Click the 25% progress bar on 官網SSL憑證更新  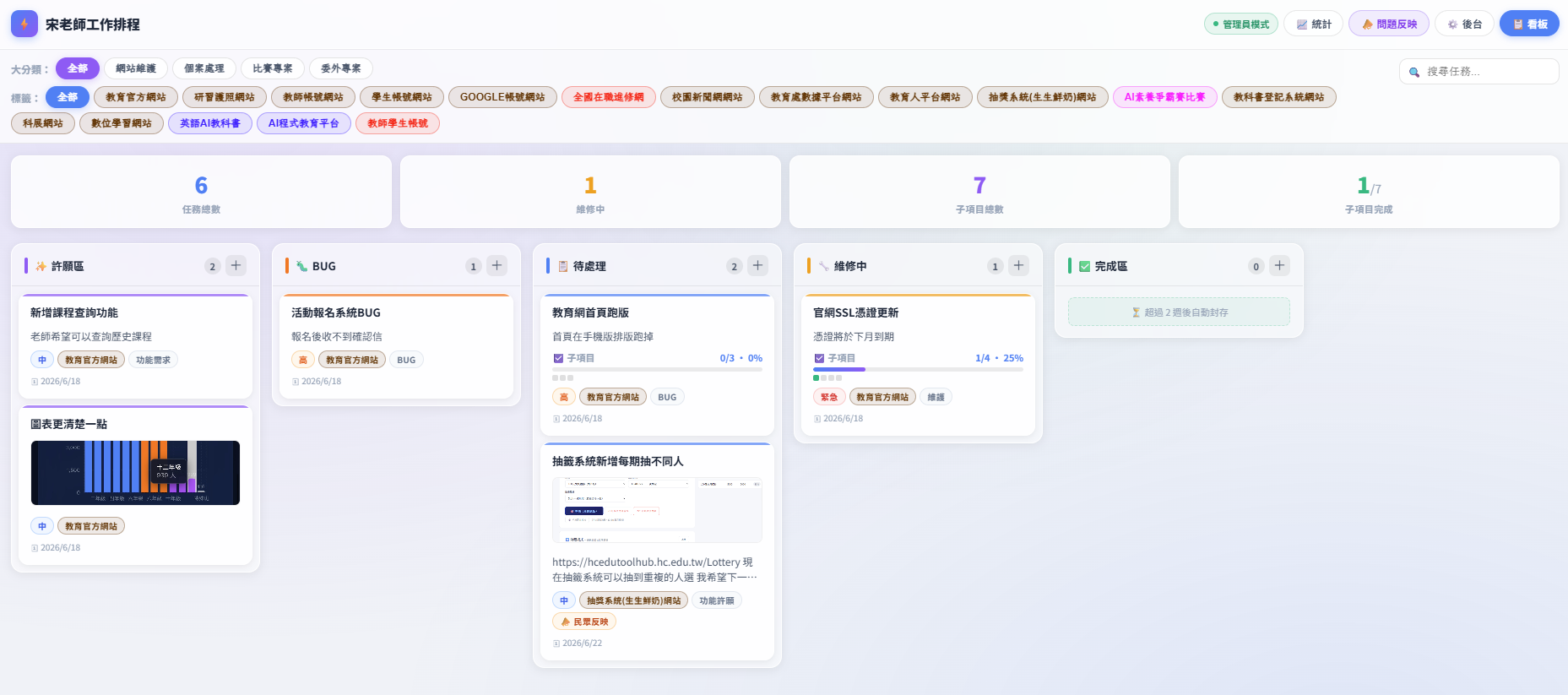[x=918, y=369]
